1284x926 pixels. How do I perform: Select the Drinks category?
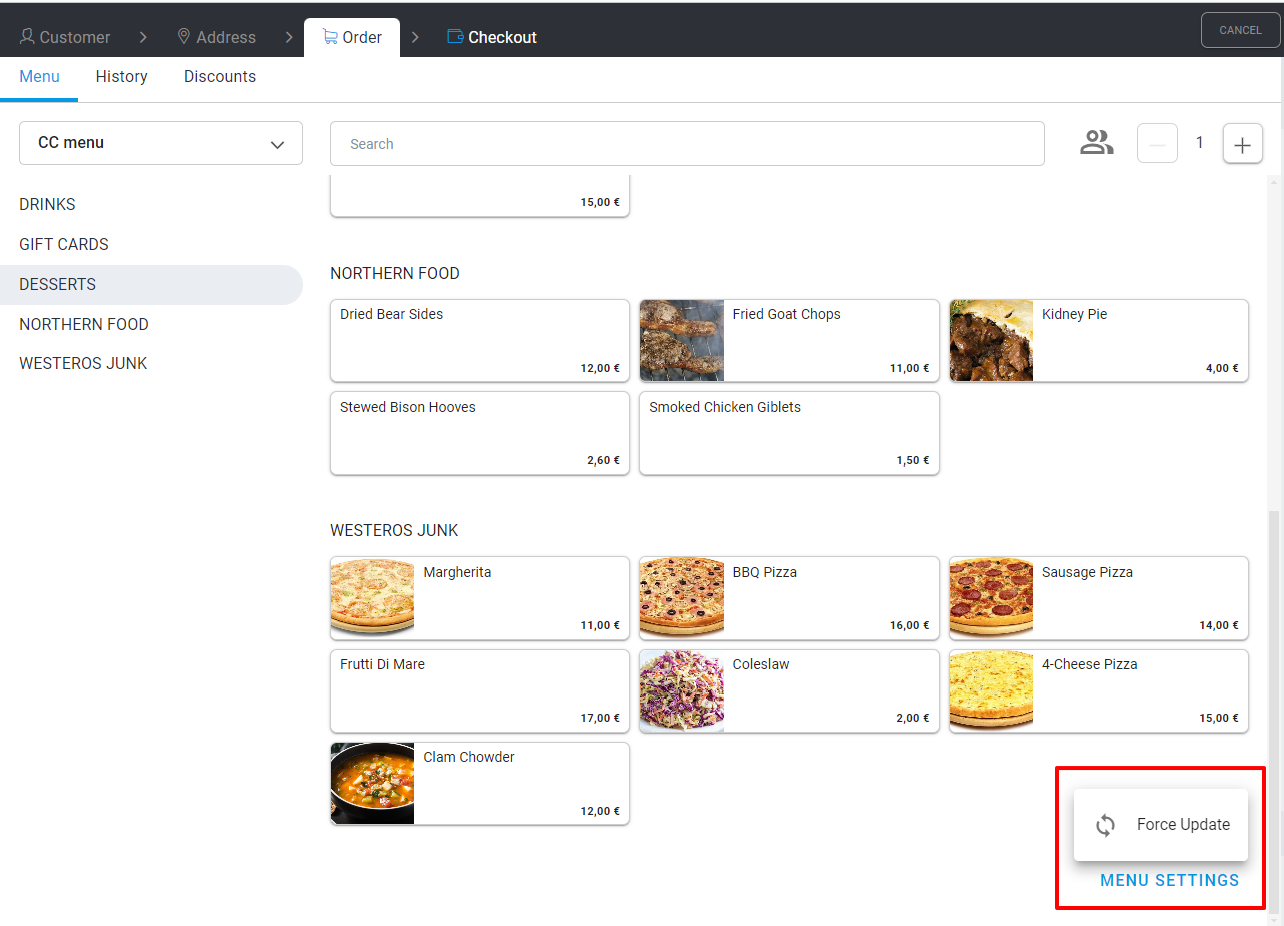[48, 204]
